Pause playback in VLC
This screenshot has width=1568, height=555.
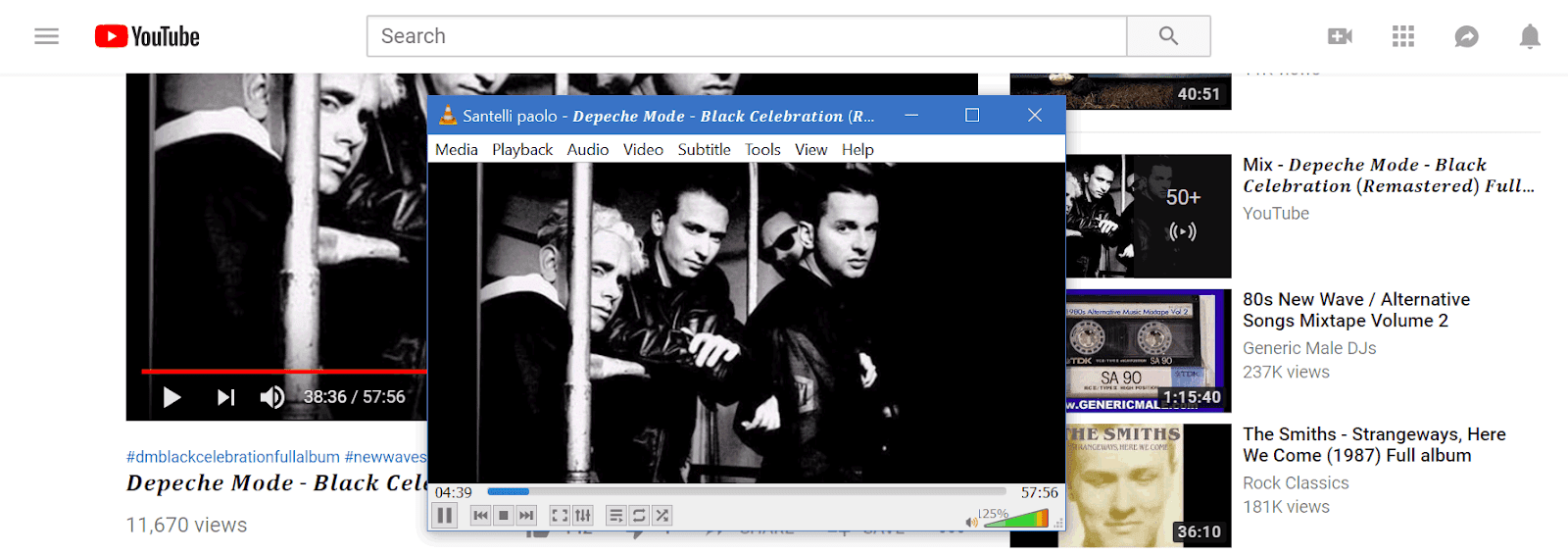[445, 515]
